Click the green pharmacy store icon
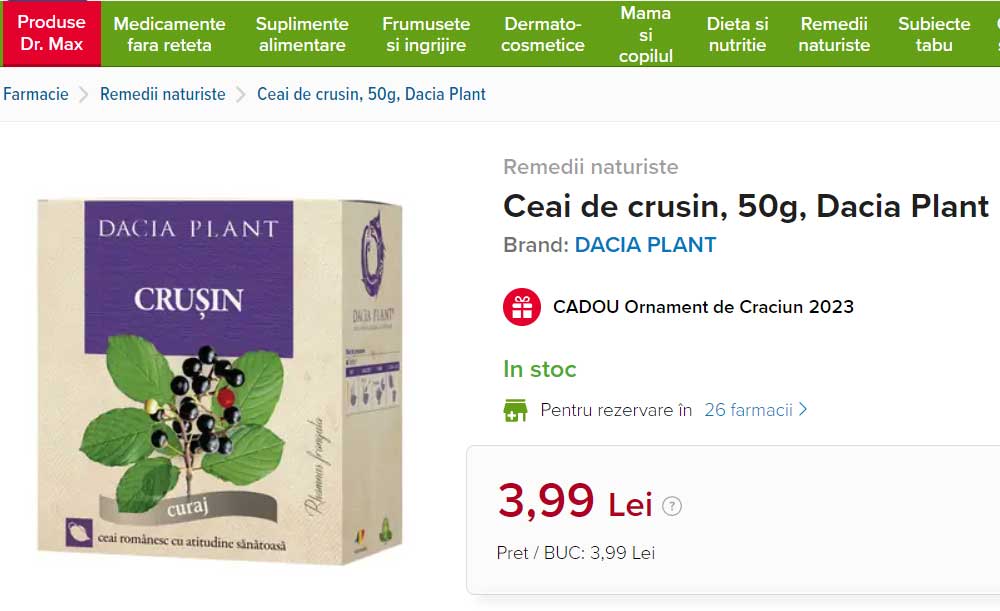 coord(515,410)
